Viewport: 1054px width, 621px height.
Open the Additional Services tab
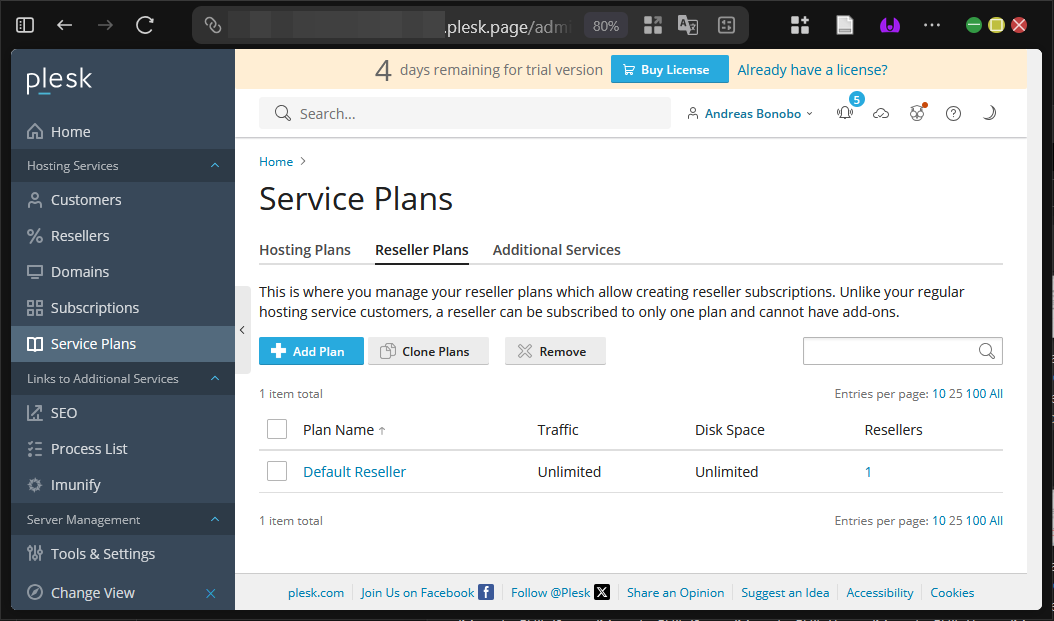[556, 249]
